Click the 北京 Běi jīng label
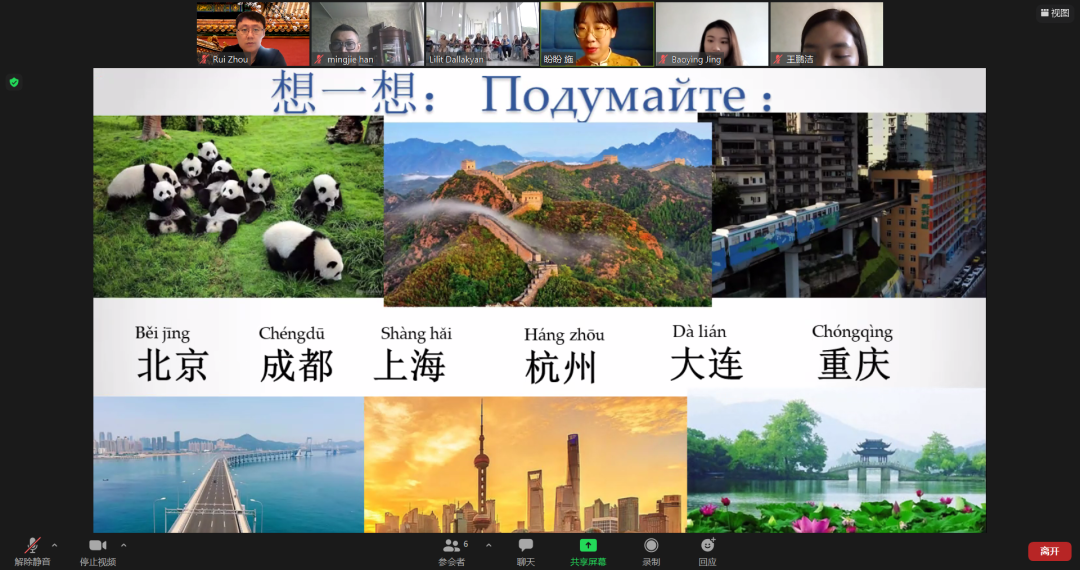 click(172, 355)
